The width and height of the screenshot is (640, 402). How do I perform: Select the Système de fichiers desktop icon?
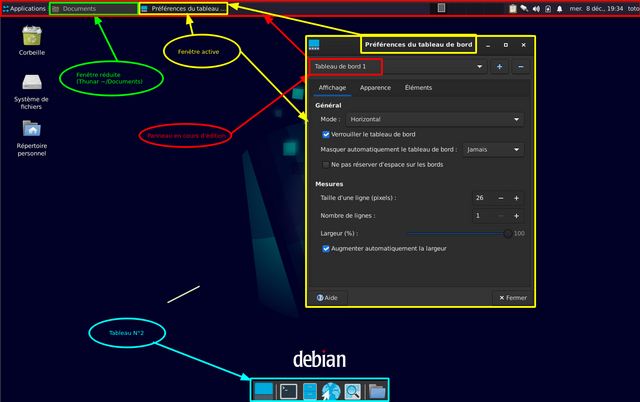pyautogui.click(x=31, y=92)
